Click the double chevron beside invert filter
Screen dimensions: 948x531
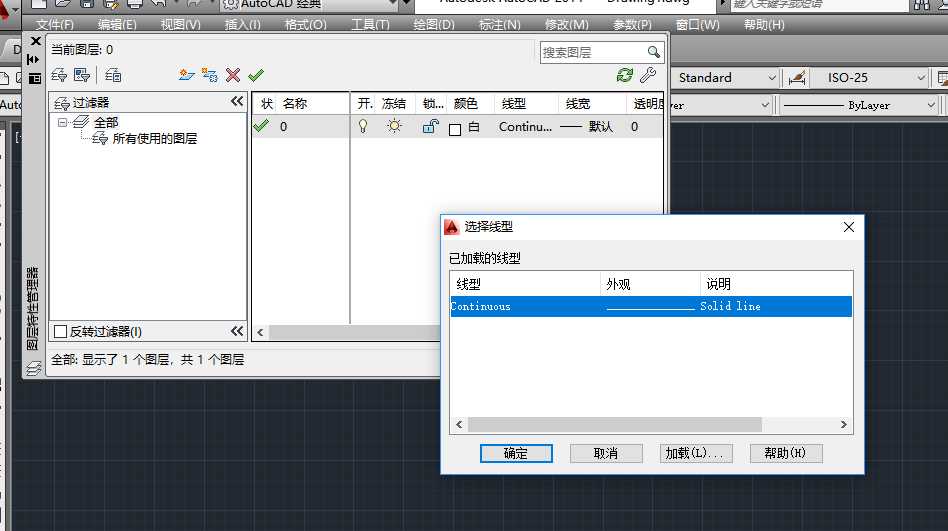(237, 331)
